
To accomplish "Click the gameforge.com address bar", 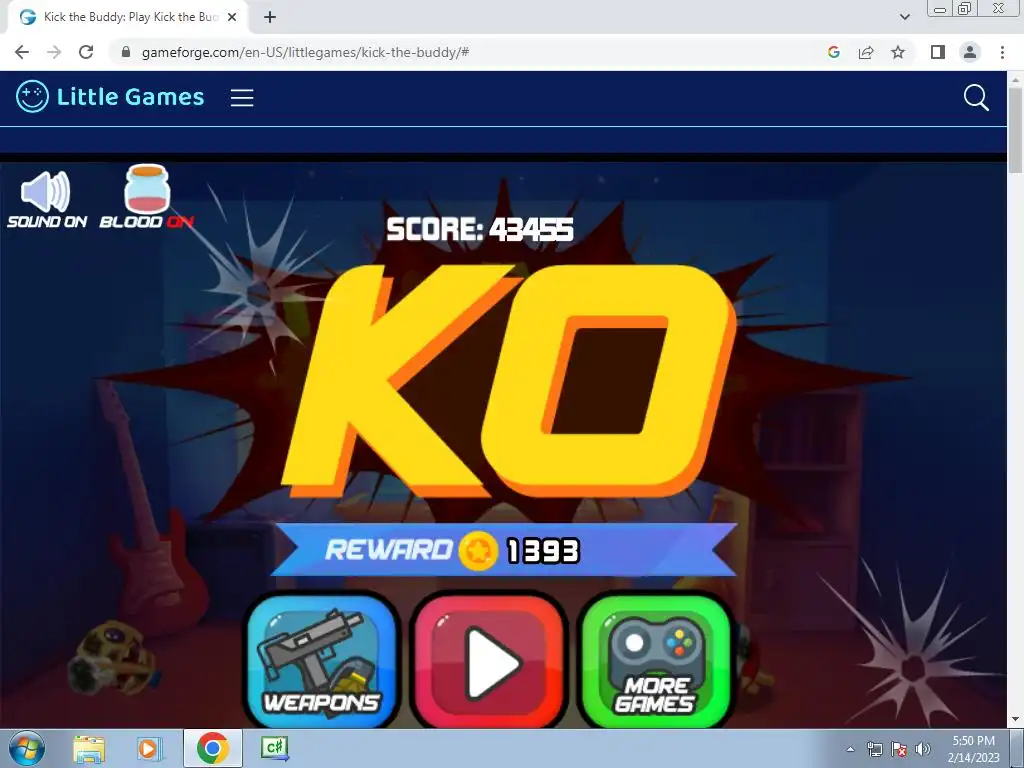I will tap(457, 52).
